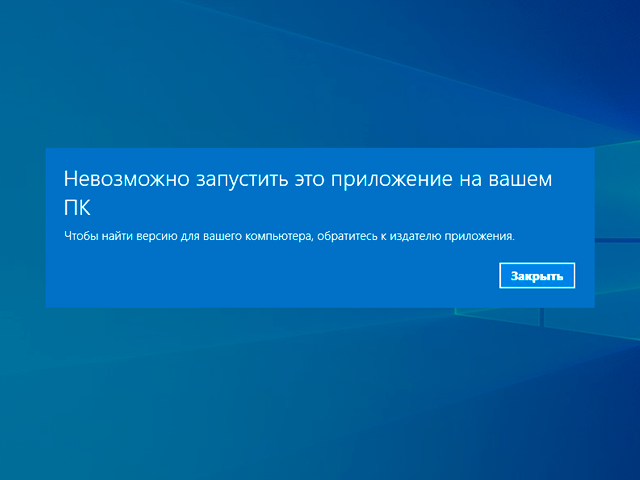This screenshot has height=480, width=640.
Task: Click the Закрыть button
Action: (x=537, y=276)
